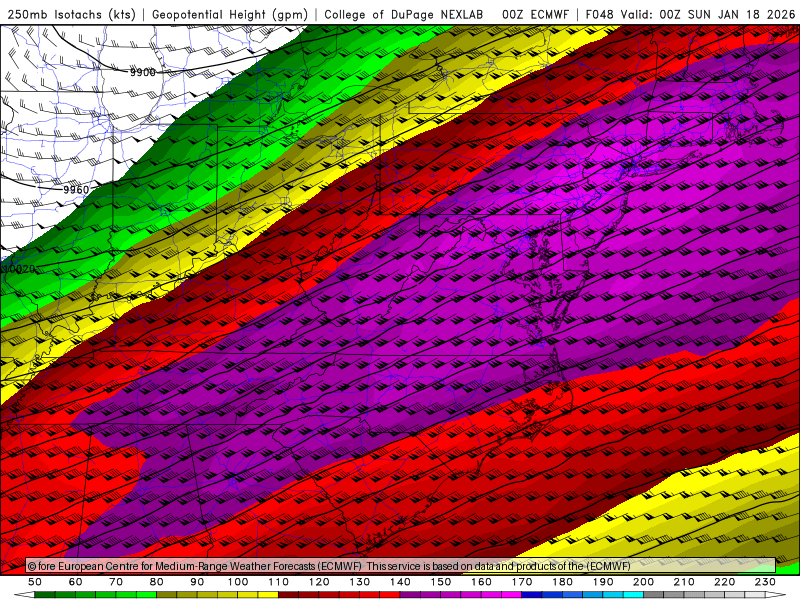Click the bright magenta swatch just before 170
Viewport: 800px width, 600px height.
[511, 595]
